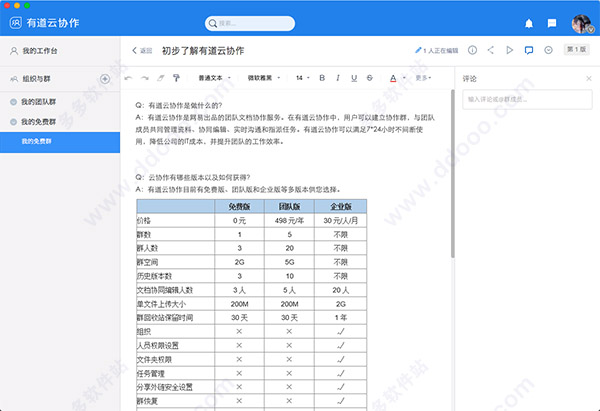Click the Youdao Cloud Collaboration logo icon

tap(16, 23)
